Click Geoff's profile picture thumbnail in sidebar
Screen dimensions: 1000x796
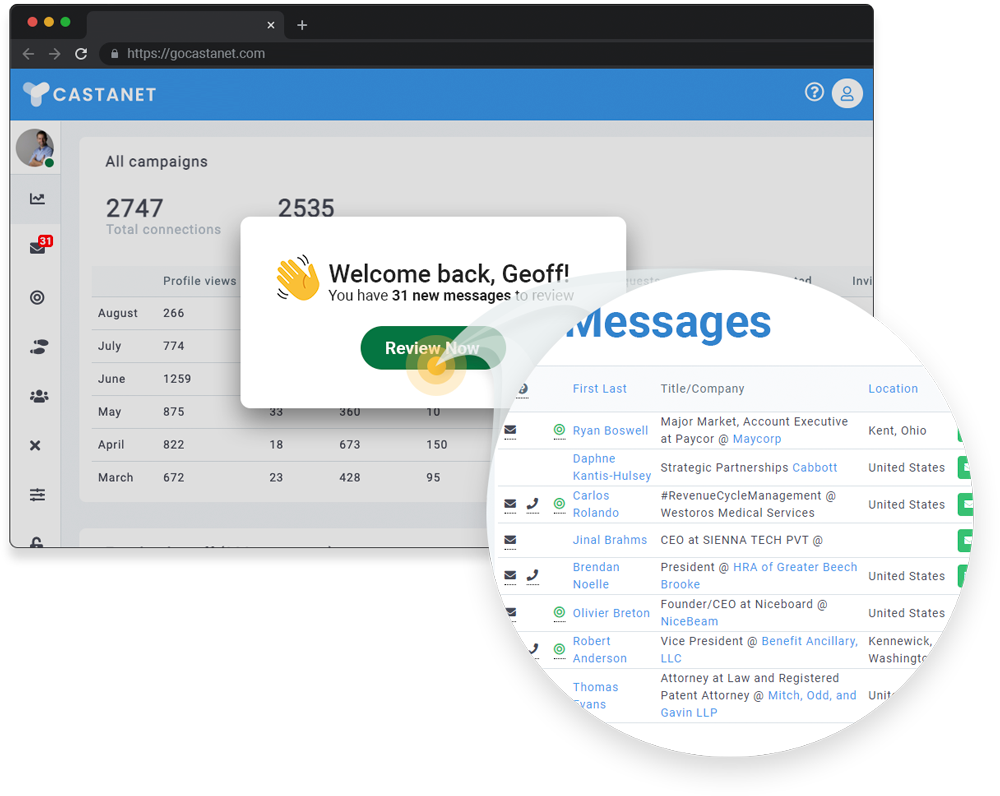36,148
